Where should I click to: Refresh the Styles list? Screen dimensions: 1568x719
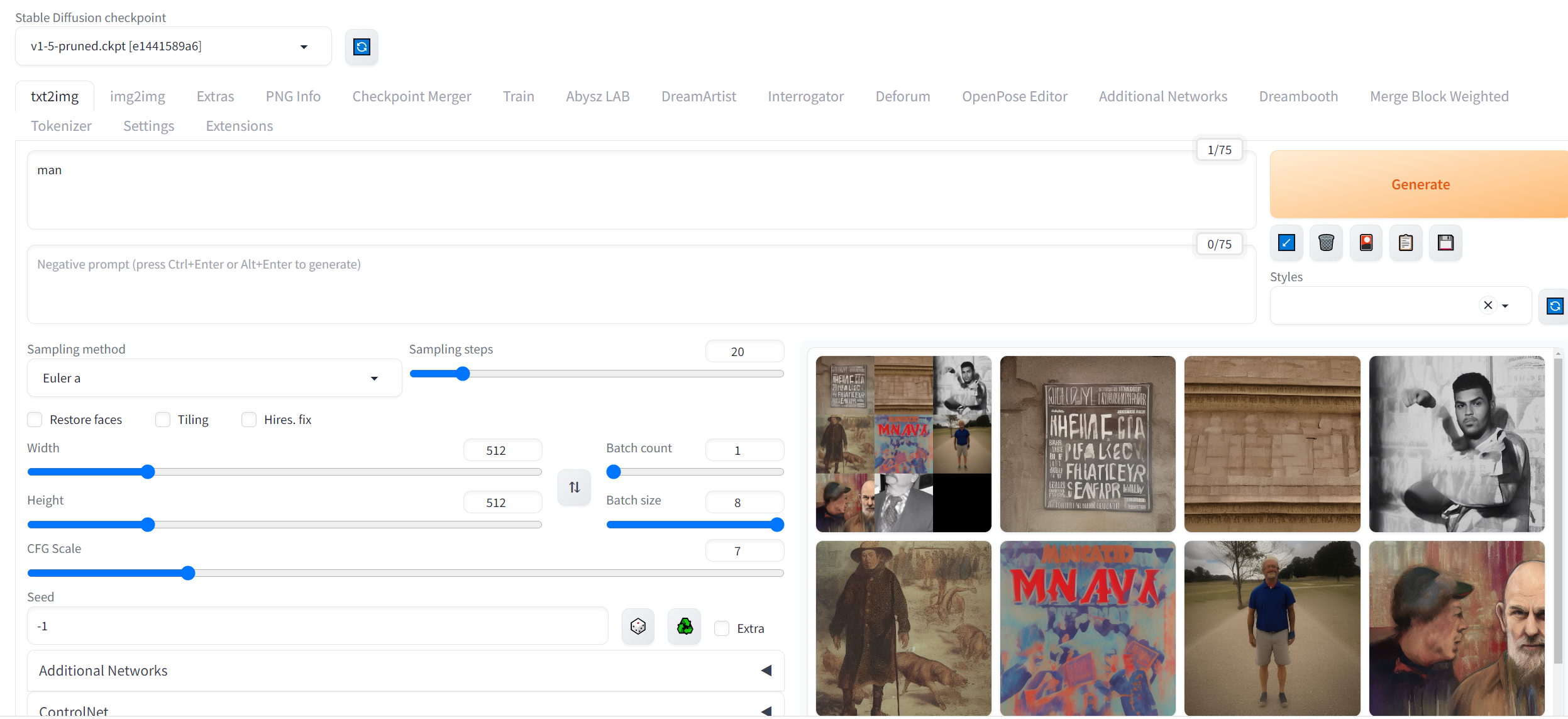1555,306
